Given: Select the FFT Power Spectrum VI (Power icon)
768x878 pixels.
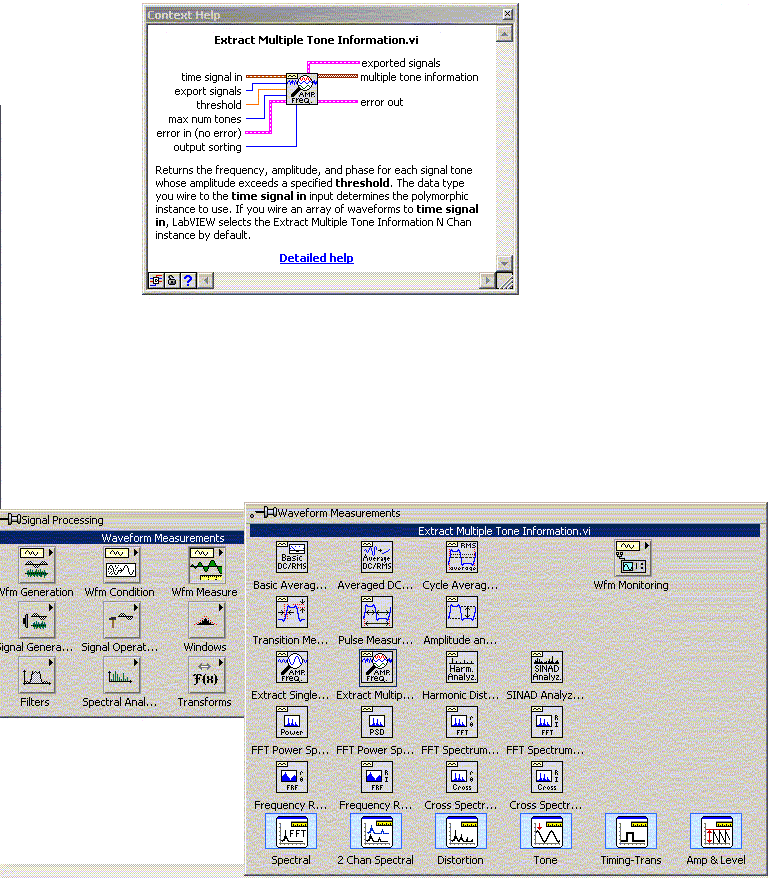Looking at the screenshot, I should pyautogui.click(x=292, y=722).
